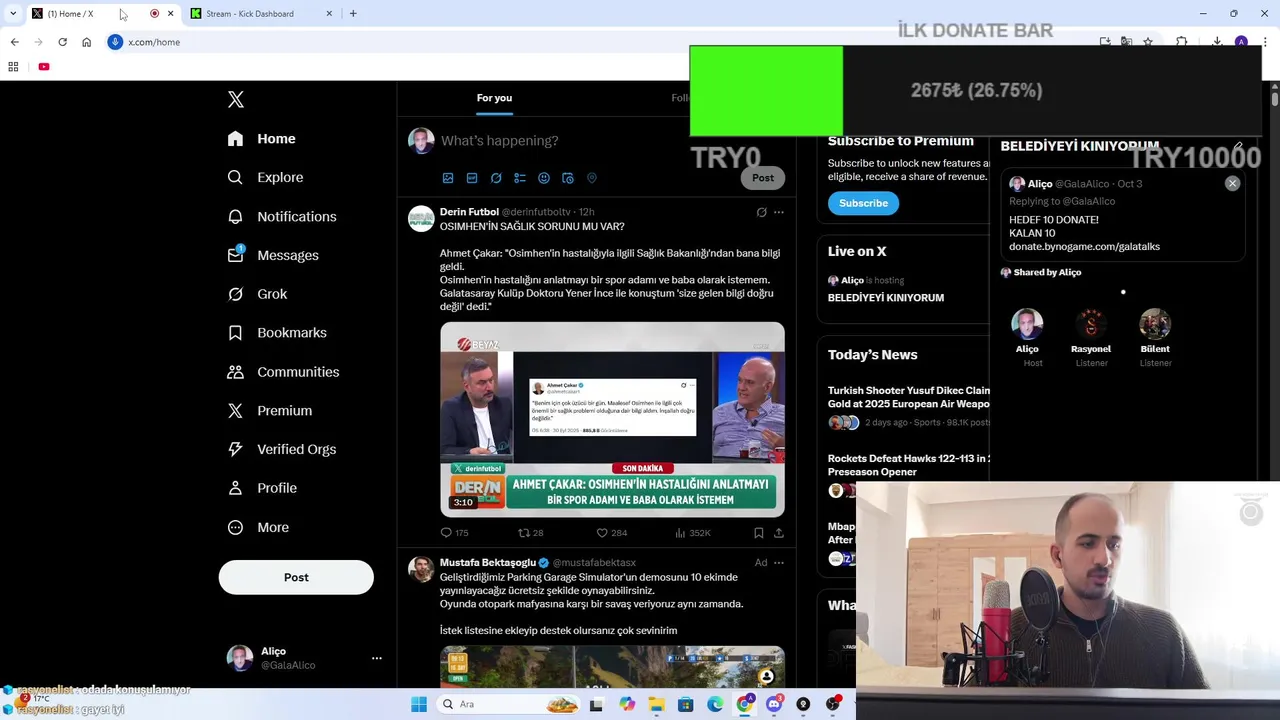Open Bülent listener avatar
Image resolution: width=1280 pixels, height=720 pixels.
pyautogui.click(x=1155, y=324)
